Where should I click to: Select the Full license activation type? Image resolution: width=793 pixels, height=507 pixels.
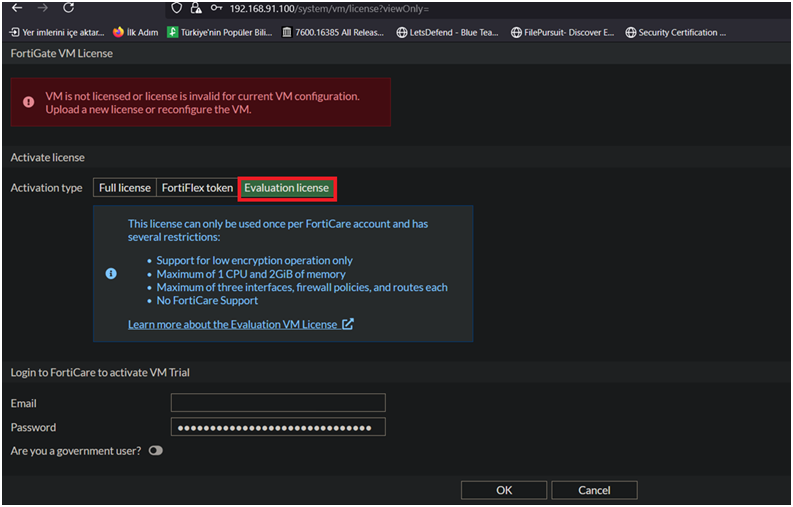click(x=124, y=188)
